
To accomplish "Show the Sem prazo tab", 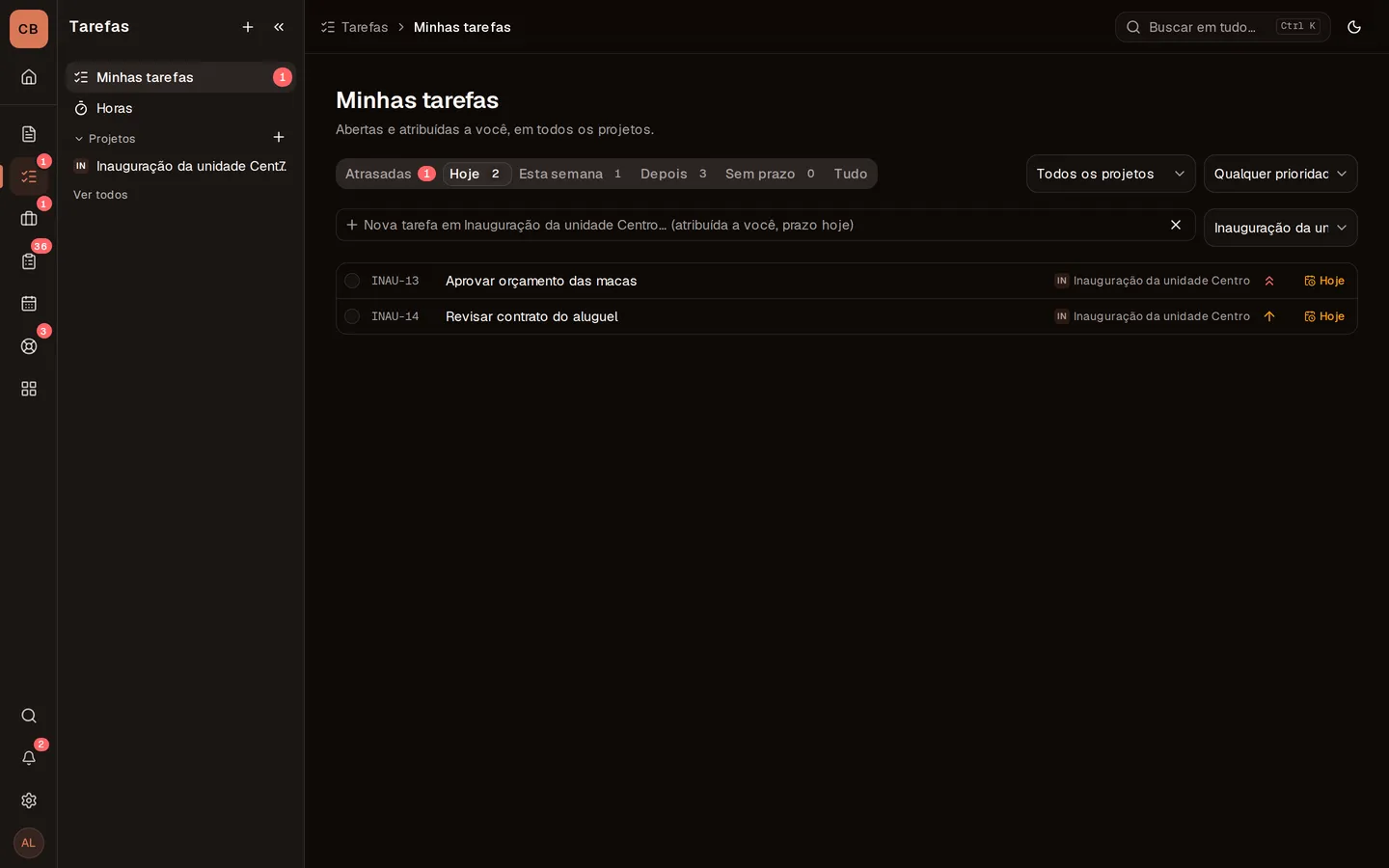I will 770,174.
